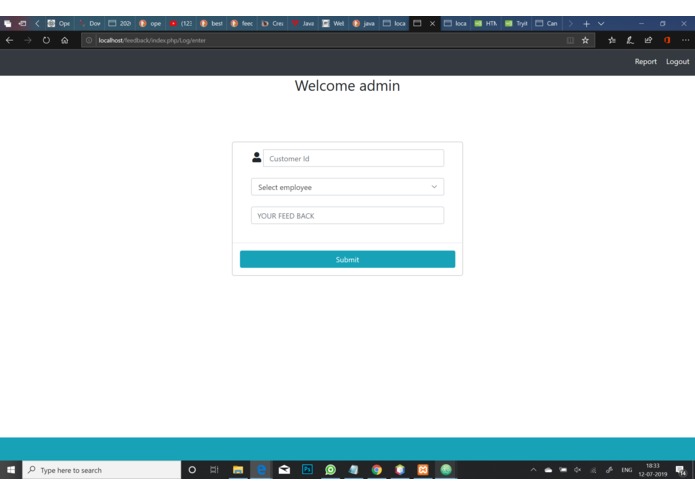This screenshot has height=494, width=695.
Task: Switch to the 'Dov' browser tab
Action: [x=90, y=23]
